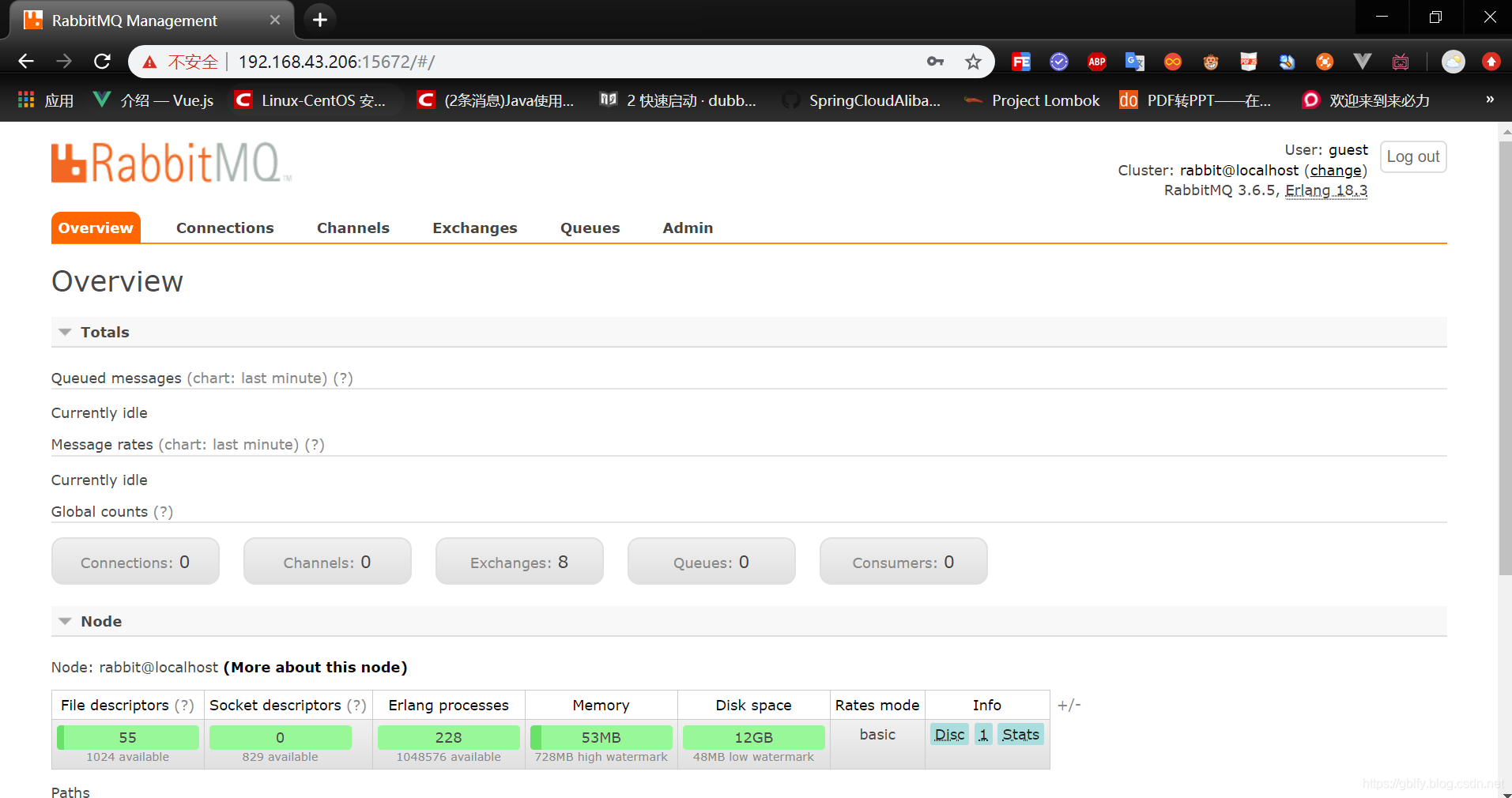This screenshot has width=1512, height=798.
Task: Open the Google Translate extension
Action: coord(1135,62)
